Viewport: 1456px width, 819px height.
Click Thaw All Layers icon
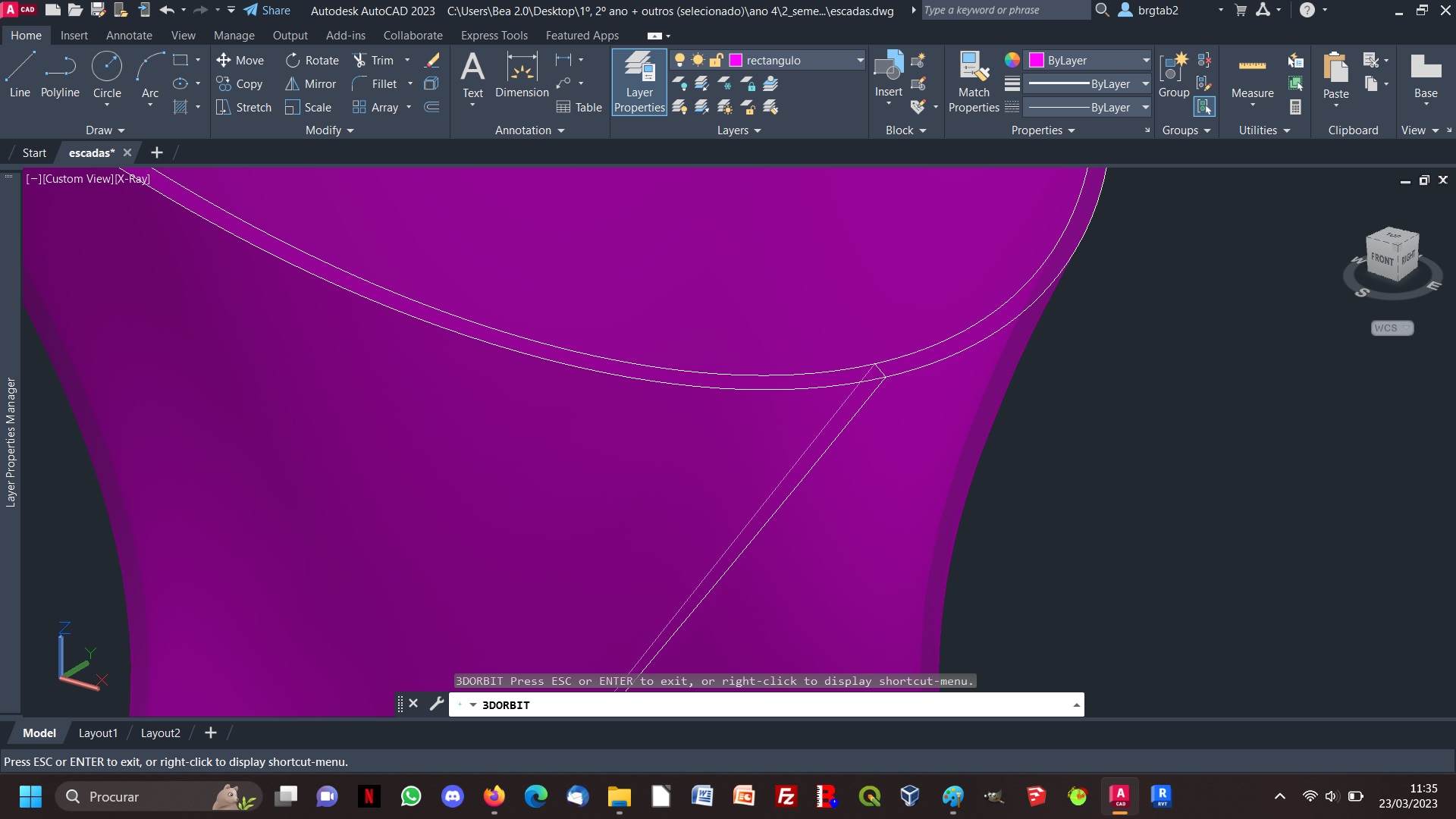(x=725, y=107)
